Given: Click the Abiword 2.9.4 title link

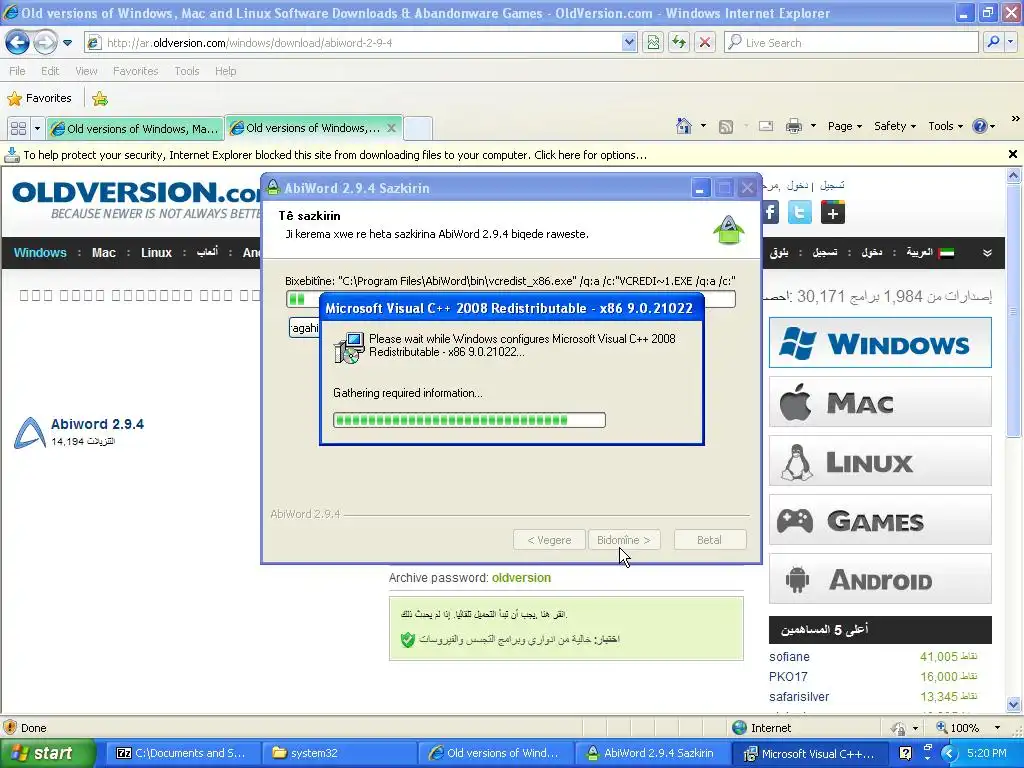Looking at the screenshot, I should pyautogui.click(x=97, y=424).
